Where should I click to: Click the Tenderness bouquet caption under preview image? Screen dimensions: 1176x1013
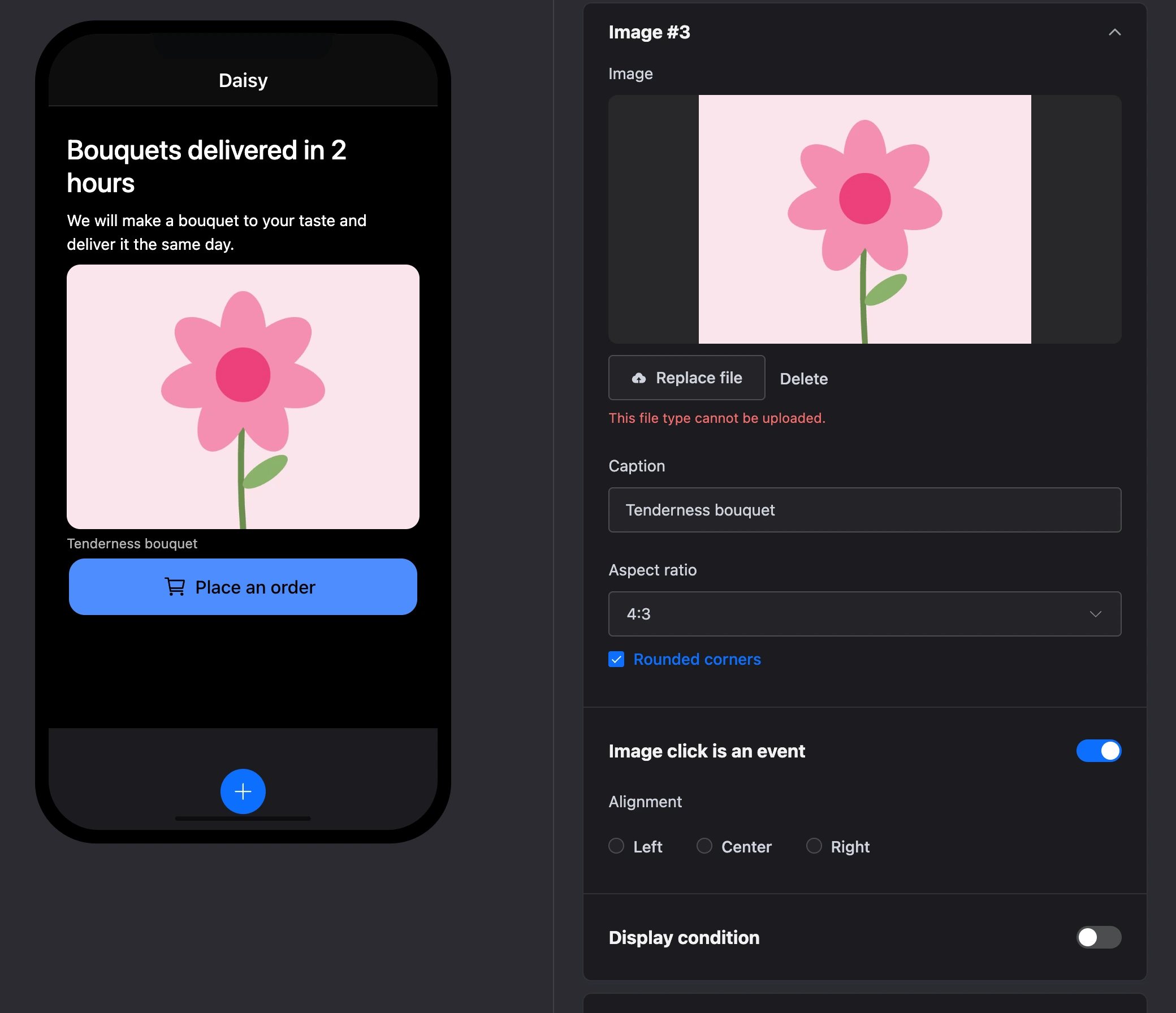[132, 544]
